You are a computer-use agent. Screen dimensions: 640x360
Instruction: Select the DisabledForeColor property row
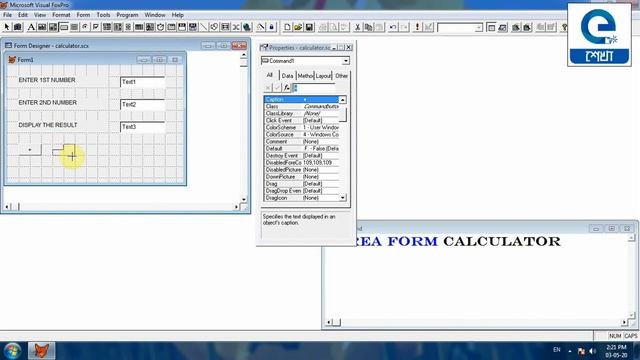coord(301,162)
